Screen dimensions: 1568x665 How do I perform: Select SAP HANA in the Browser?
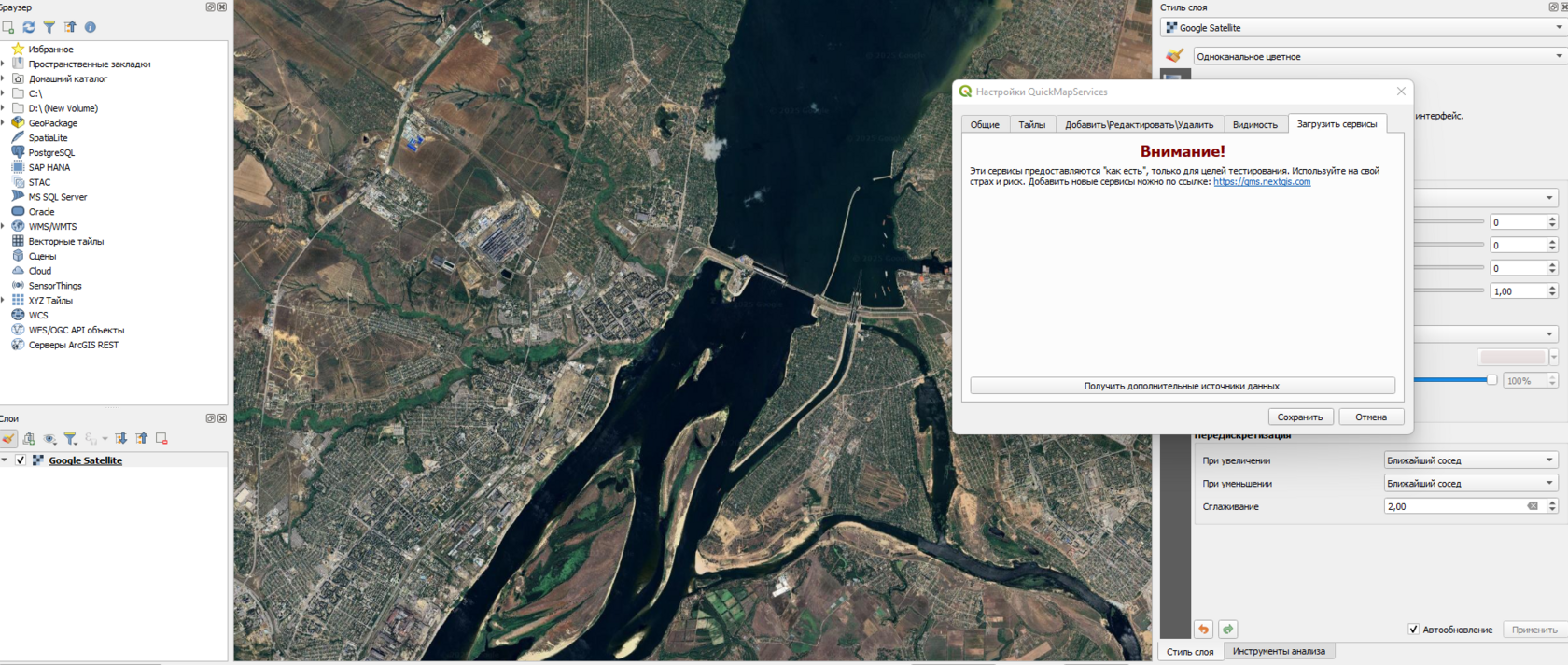pyautogui.click(x=49, y=167)
